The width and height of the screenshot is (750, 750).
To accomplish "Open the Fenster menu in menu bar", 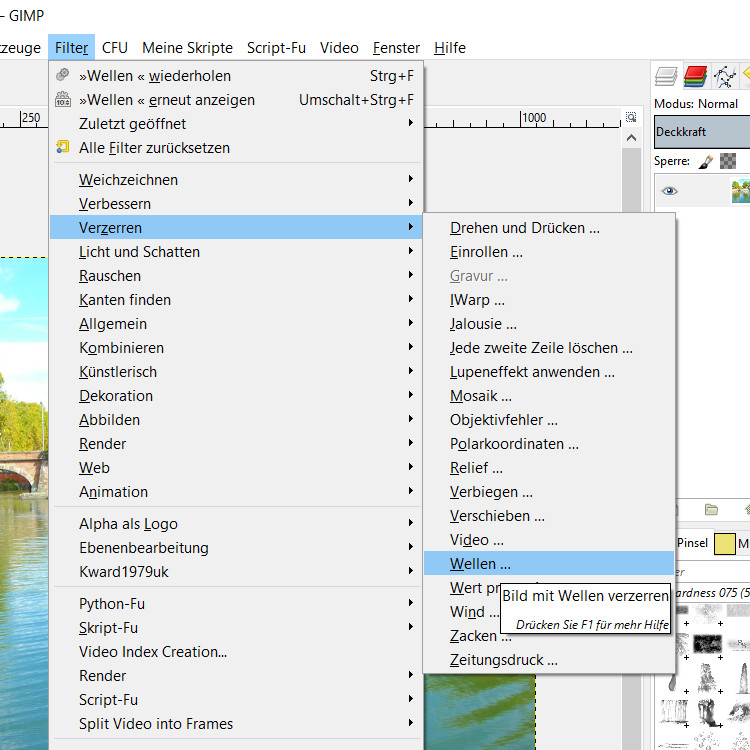I will pyautogui.click(x=396, y=48).
